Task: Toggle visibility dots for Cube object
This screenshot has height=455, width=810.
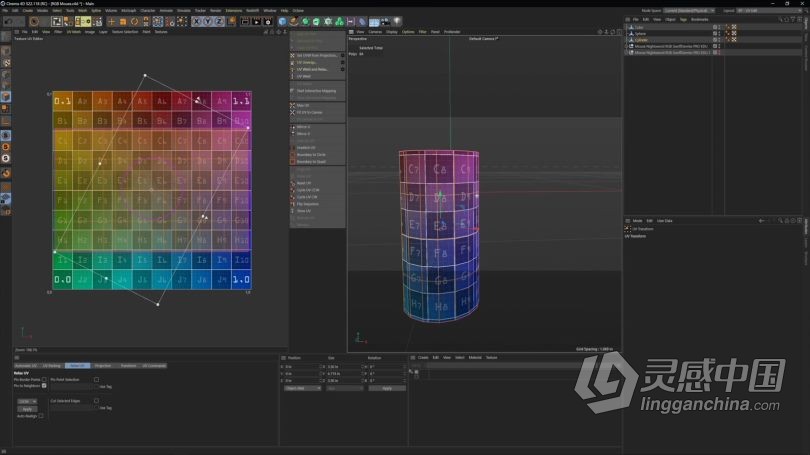Action: tap(719, 27)
